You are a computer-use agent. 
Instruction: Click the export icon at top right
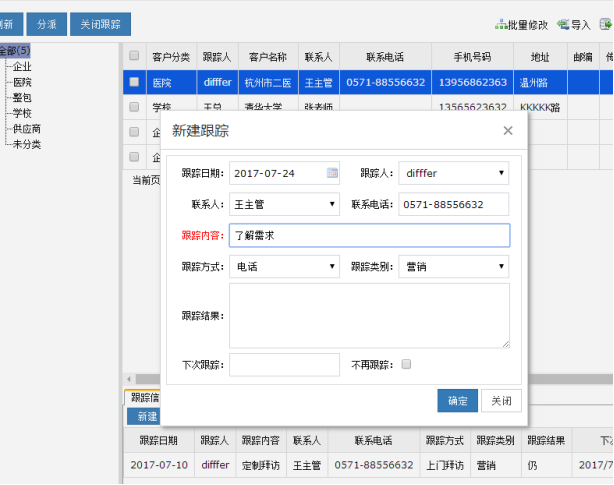[x=605, y=25]
